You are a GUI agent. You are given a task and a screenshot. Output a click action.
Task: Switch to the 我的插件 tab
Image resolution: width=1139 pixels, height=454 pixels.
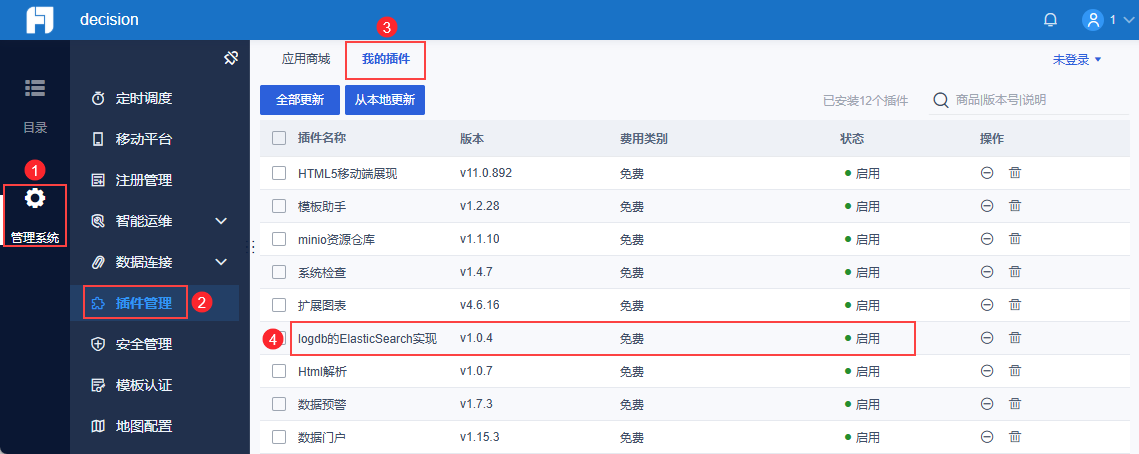point(386,60)
